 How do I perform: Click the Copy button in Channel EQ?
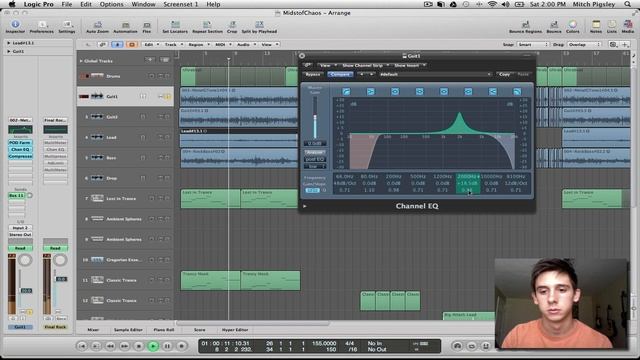click(504, 74)
